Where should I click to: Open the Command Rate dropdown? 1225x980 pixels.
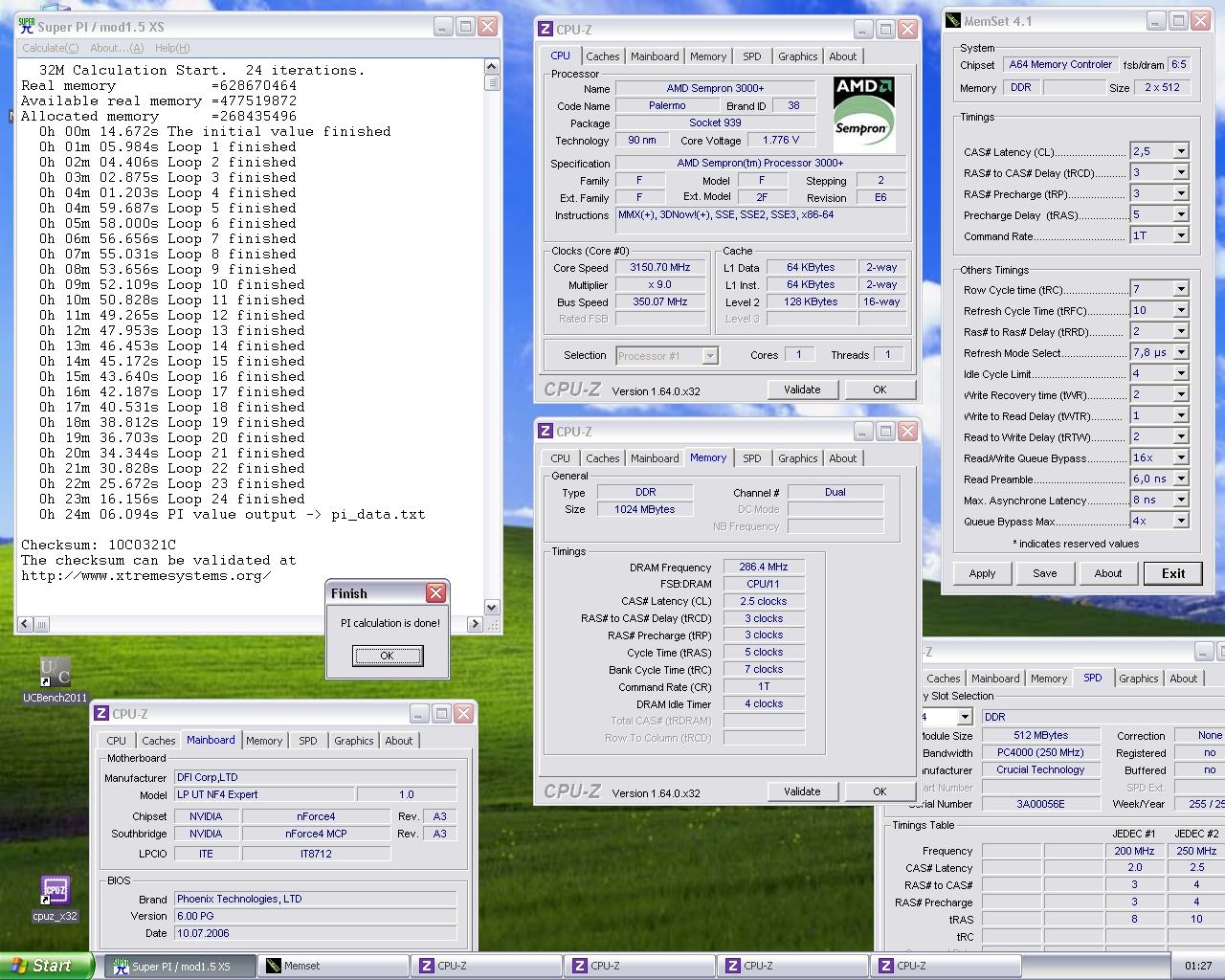coord(1181,235)
